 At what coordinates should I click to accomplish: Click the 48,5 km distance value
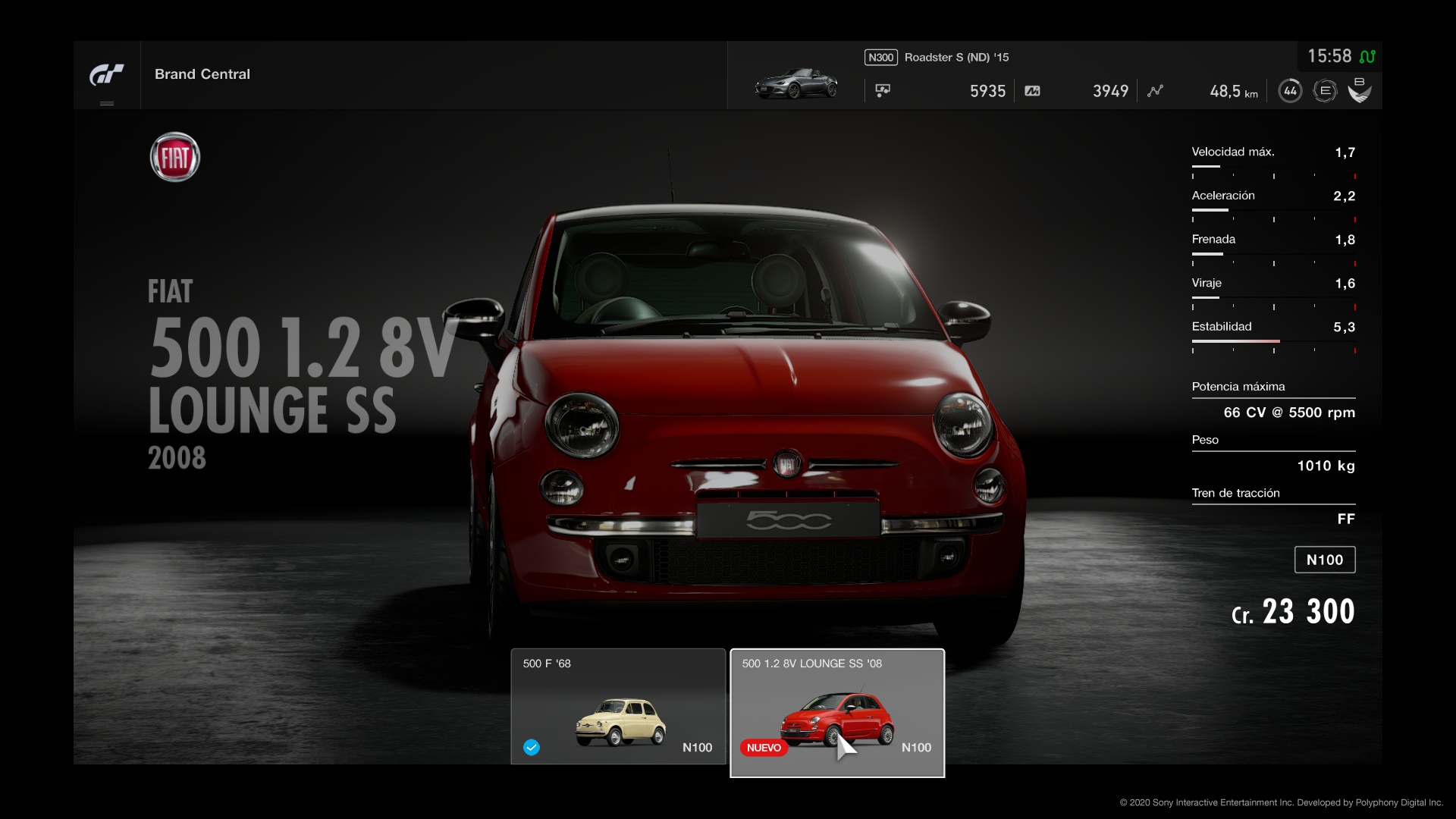1234,91
